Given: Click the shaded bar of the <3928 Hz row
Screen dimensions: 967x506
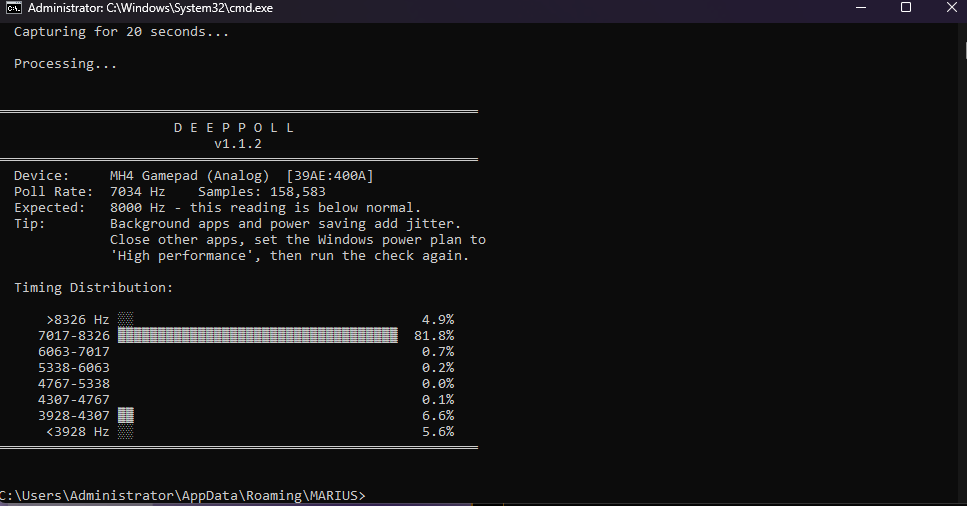Looking at the screenshot, I should coord(126,432).
